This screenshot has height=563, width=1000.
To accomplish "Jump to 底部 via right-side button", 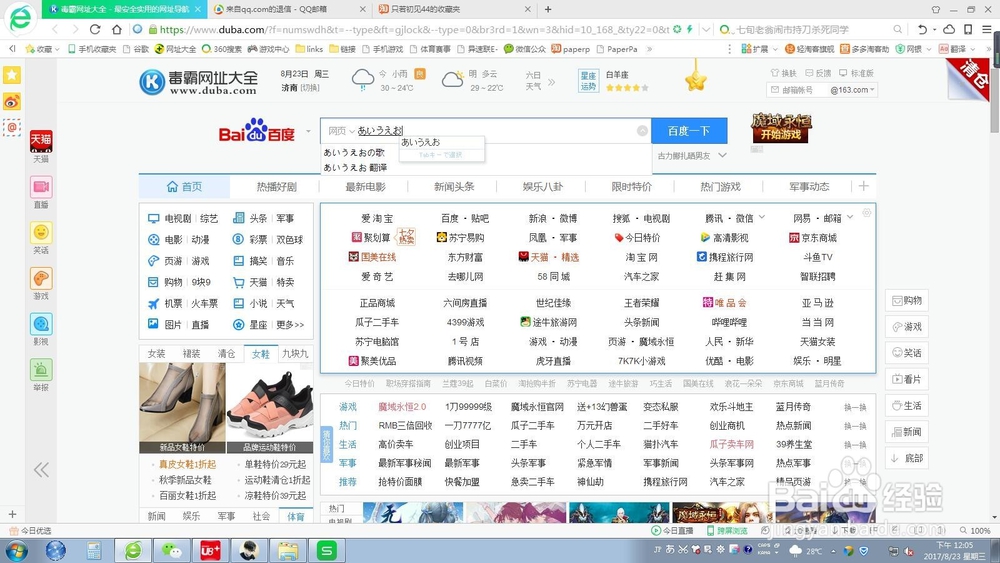I will (x=906, y=458).
